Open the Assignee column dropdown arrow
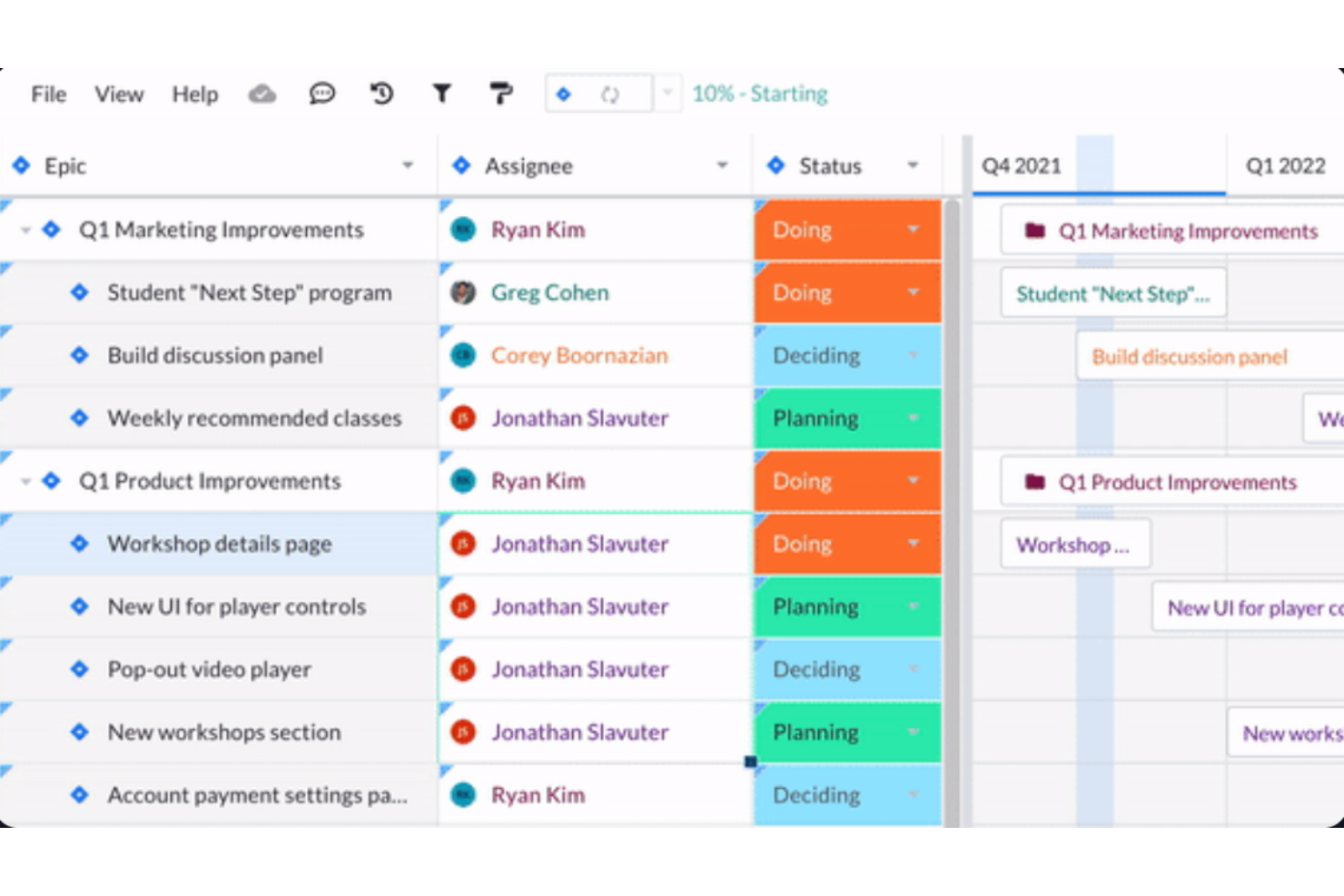1344x896 pixels. pos(723,165)
